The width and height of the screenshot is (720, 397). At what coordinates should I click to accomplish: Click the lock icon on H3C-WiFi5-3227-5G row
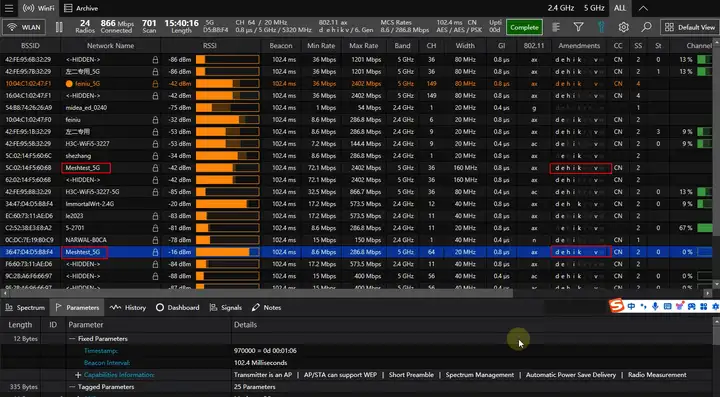click(155, 192)
